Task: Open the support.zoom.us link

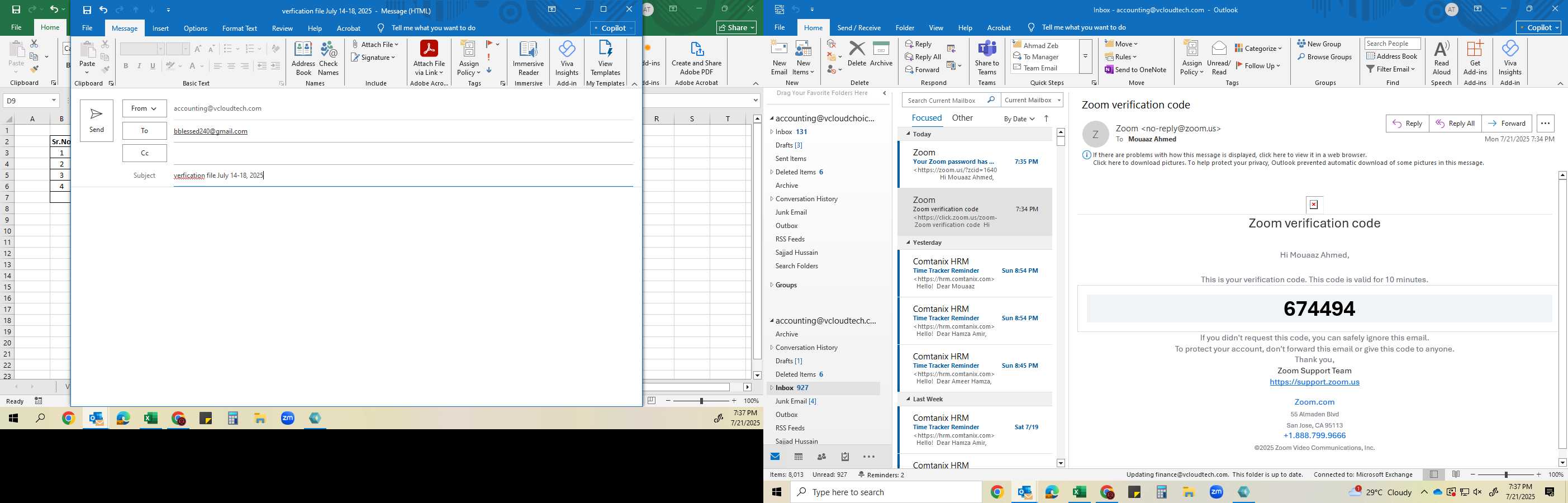Action: point(1314,382)
